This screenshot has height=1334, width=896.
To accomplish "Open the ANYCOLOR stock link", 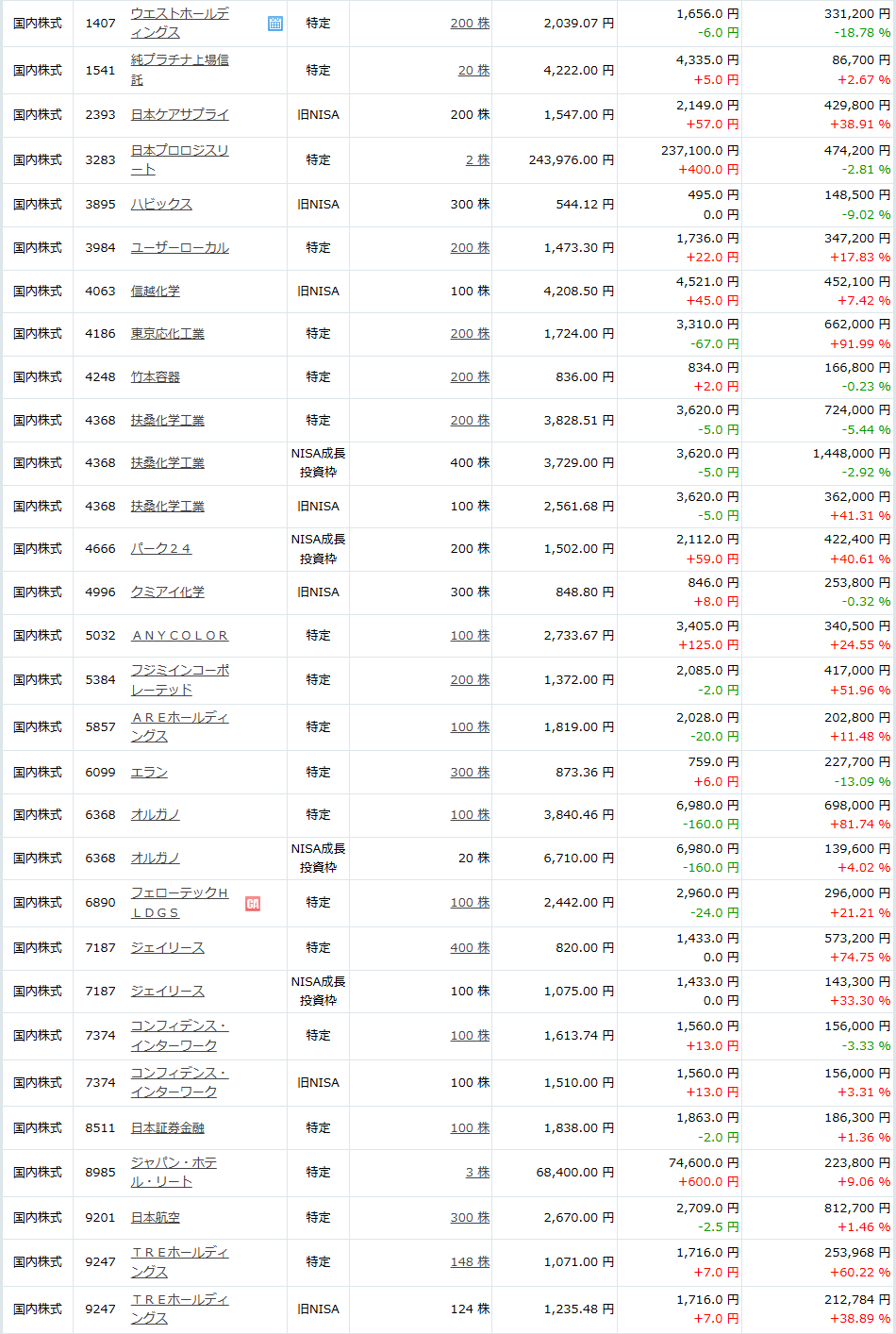I will pyautogui.click(x=179, y=635).
